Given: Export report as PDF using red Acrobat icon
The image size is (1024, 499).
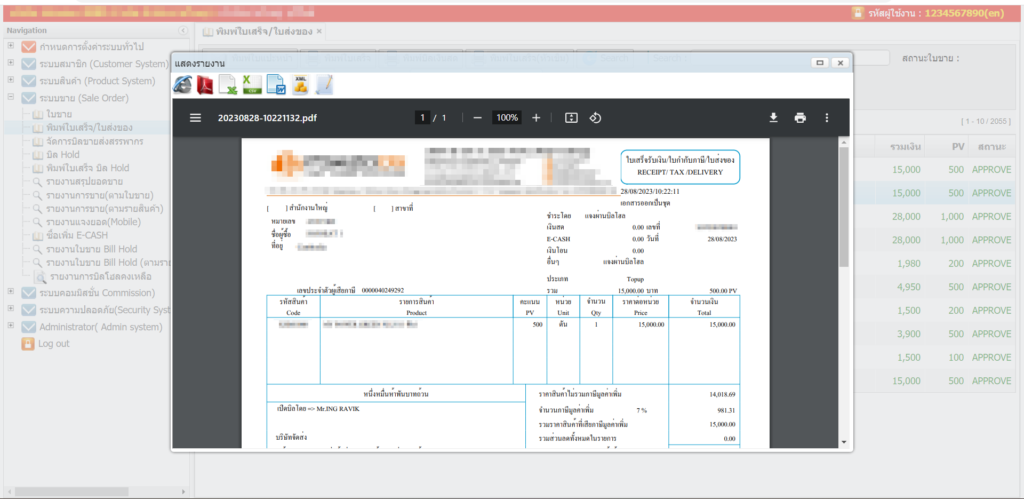Looking at the screenshot, I should (x=205, y=86).
